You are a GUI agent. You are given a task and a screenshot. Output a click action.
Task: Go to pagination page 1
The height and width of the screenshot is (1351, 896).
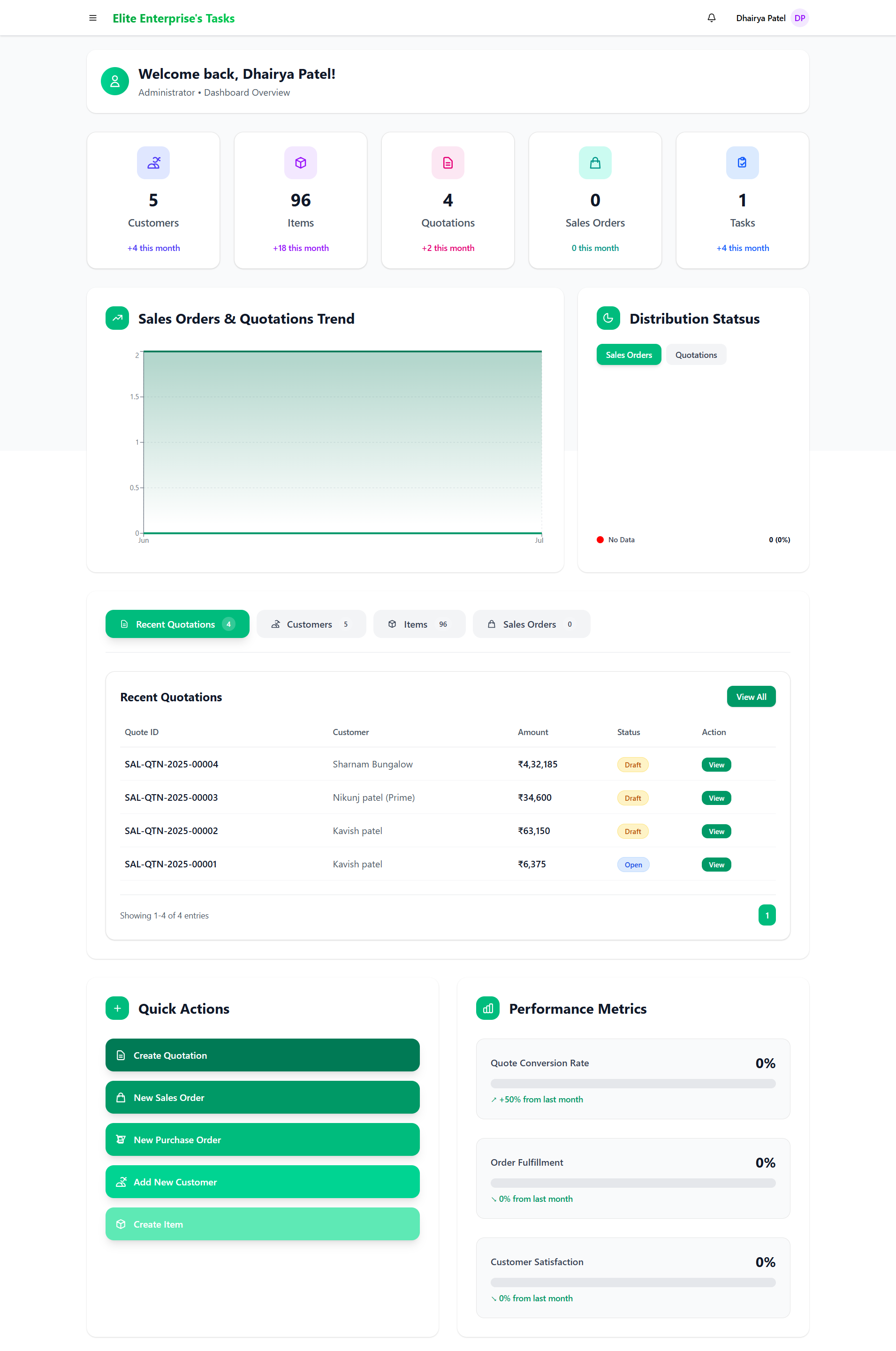coord(767,915)
